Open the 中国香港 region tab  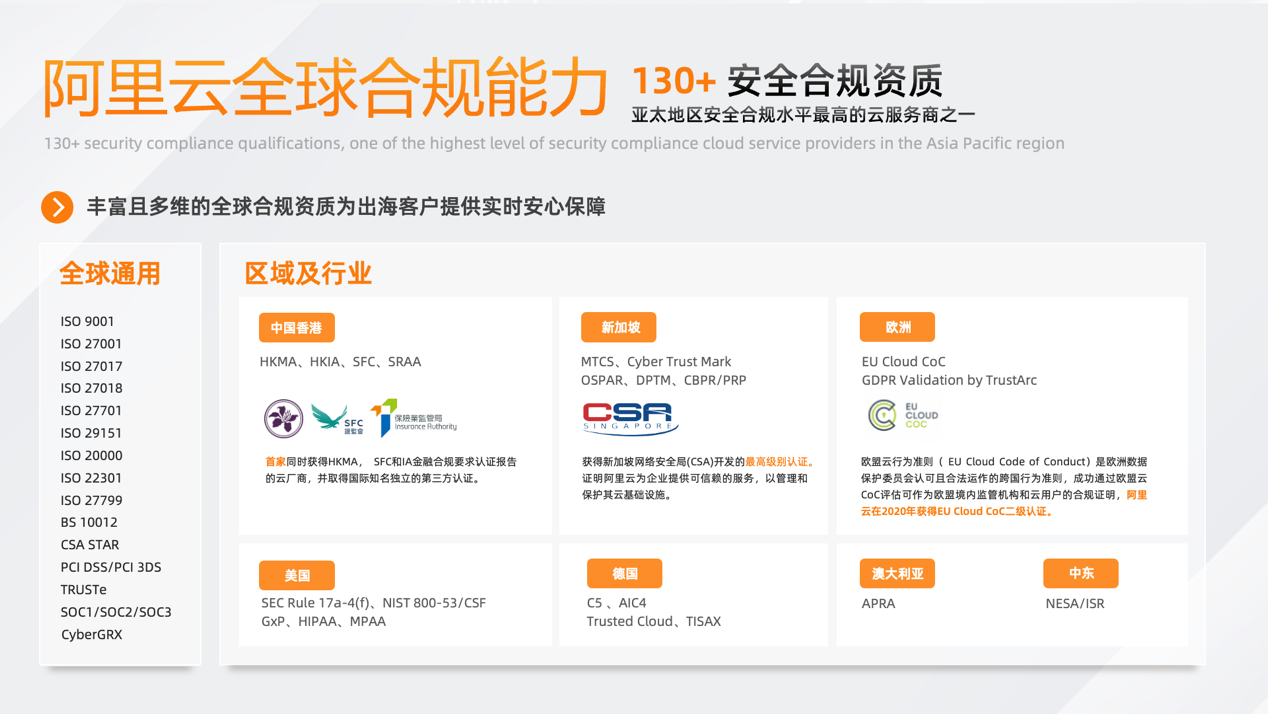pos(296,327)
